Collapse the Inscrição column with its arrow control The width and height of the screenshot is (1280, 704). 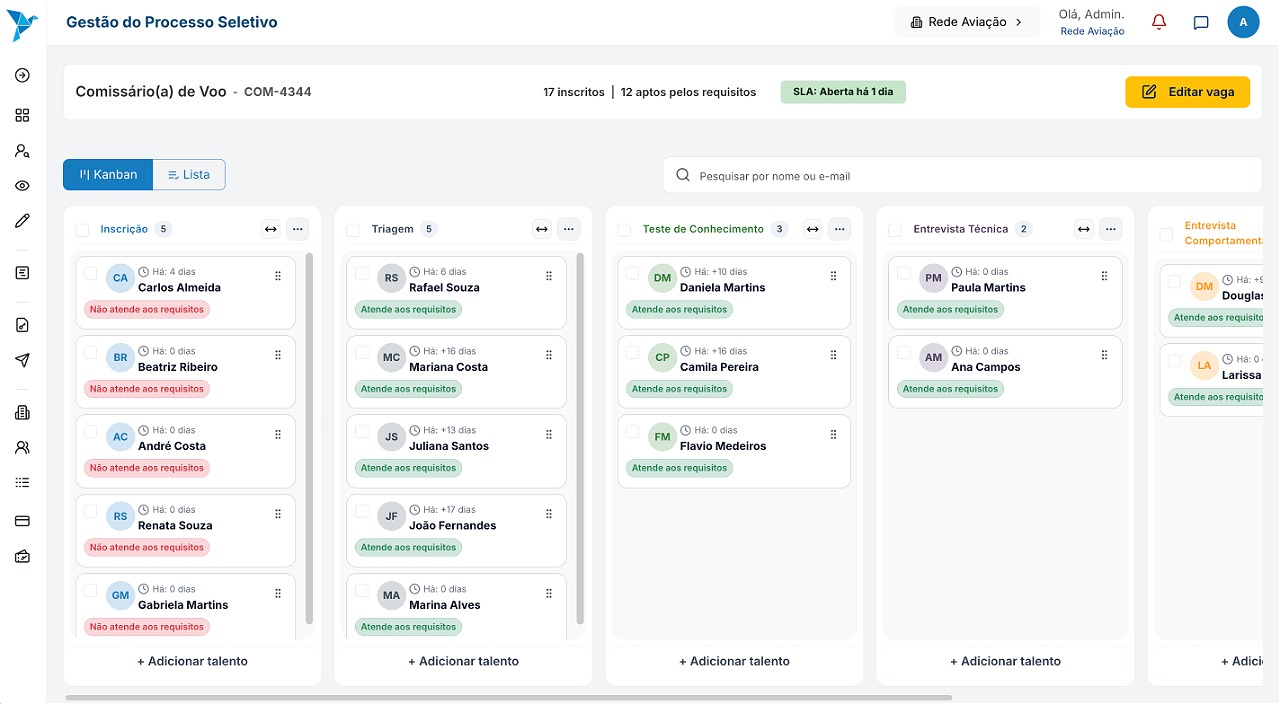(x=270, y=229)
